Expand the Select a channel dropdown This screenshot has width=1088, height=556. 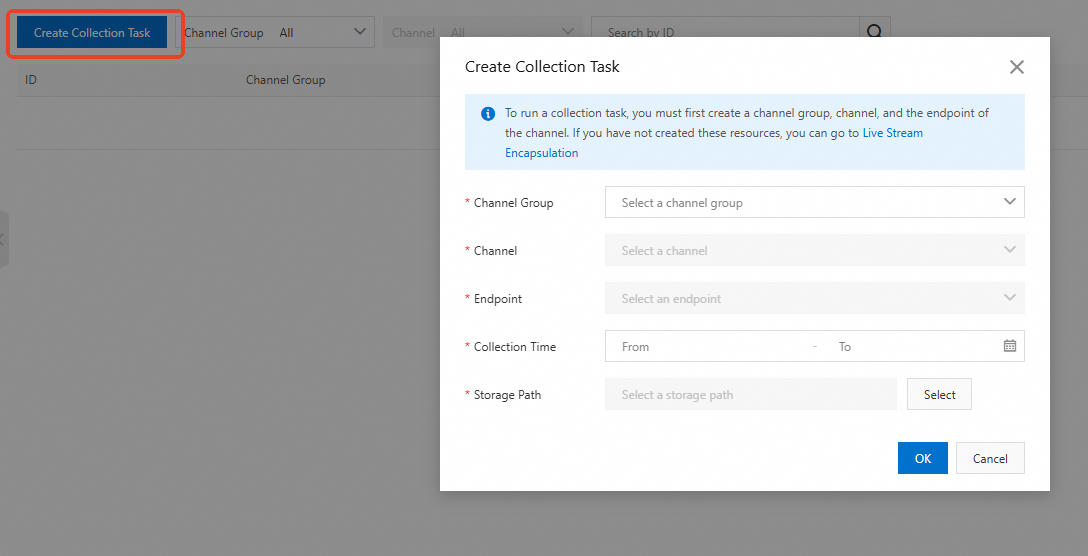814,250
